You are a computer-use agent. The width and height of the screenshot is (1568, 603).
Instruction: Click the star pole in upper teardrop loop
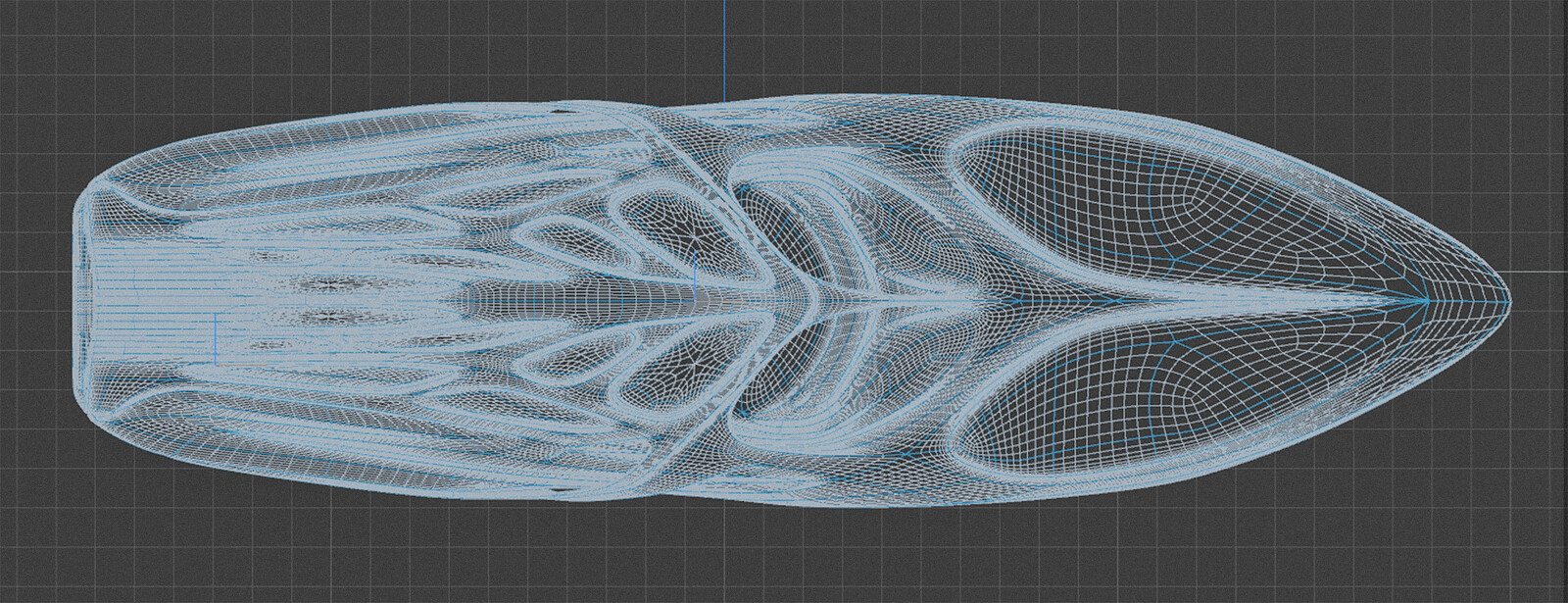[x=697, y=236]
